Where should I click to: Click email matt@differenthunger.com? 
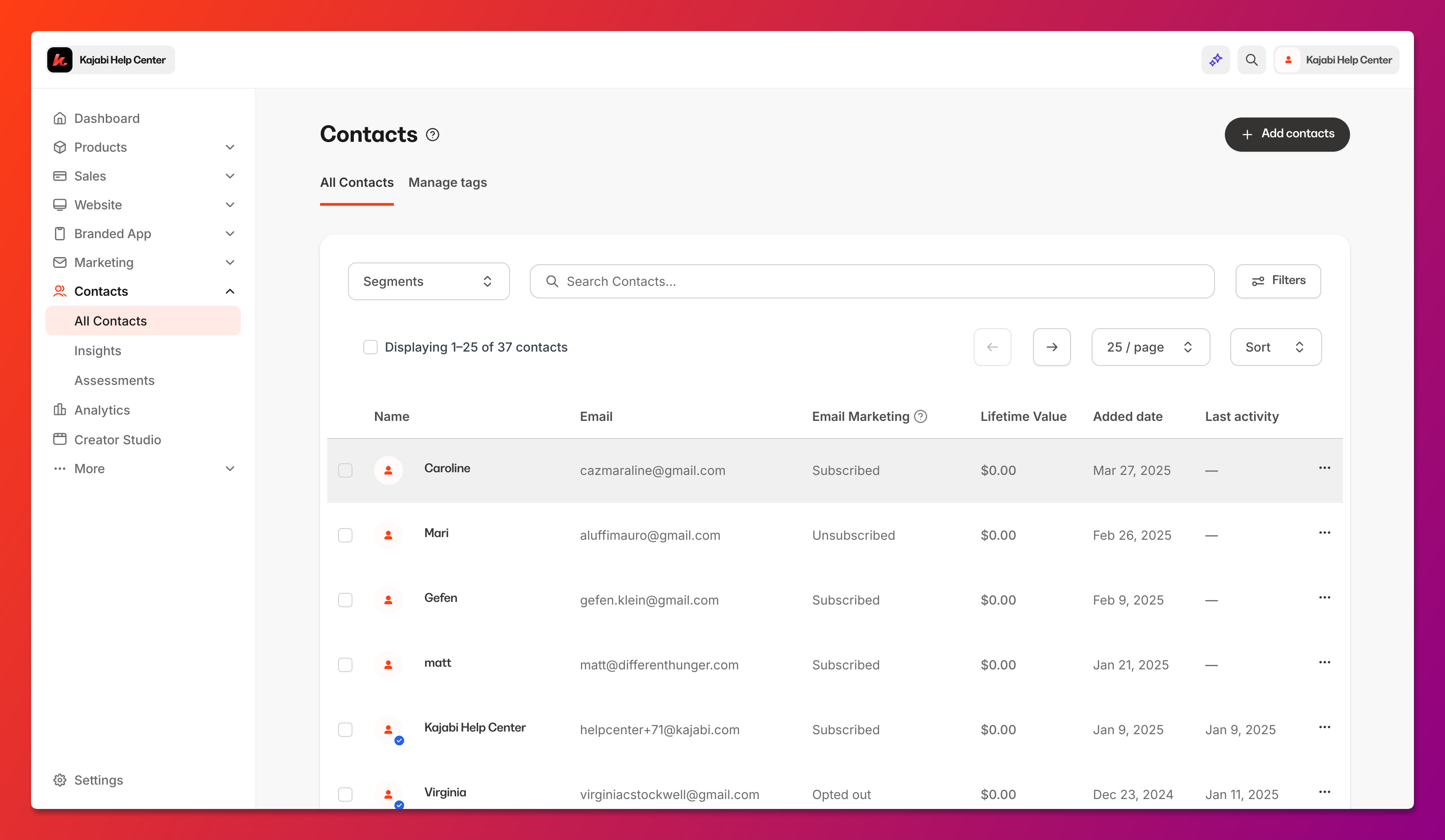coord(659,664)
